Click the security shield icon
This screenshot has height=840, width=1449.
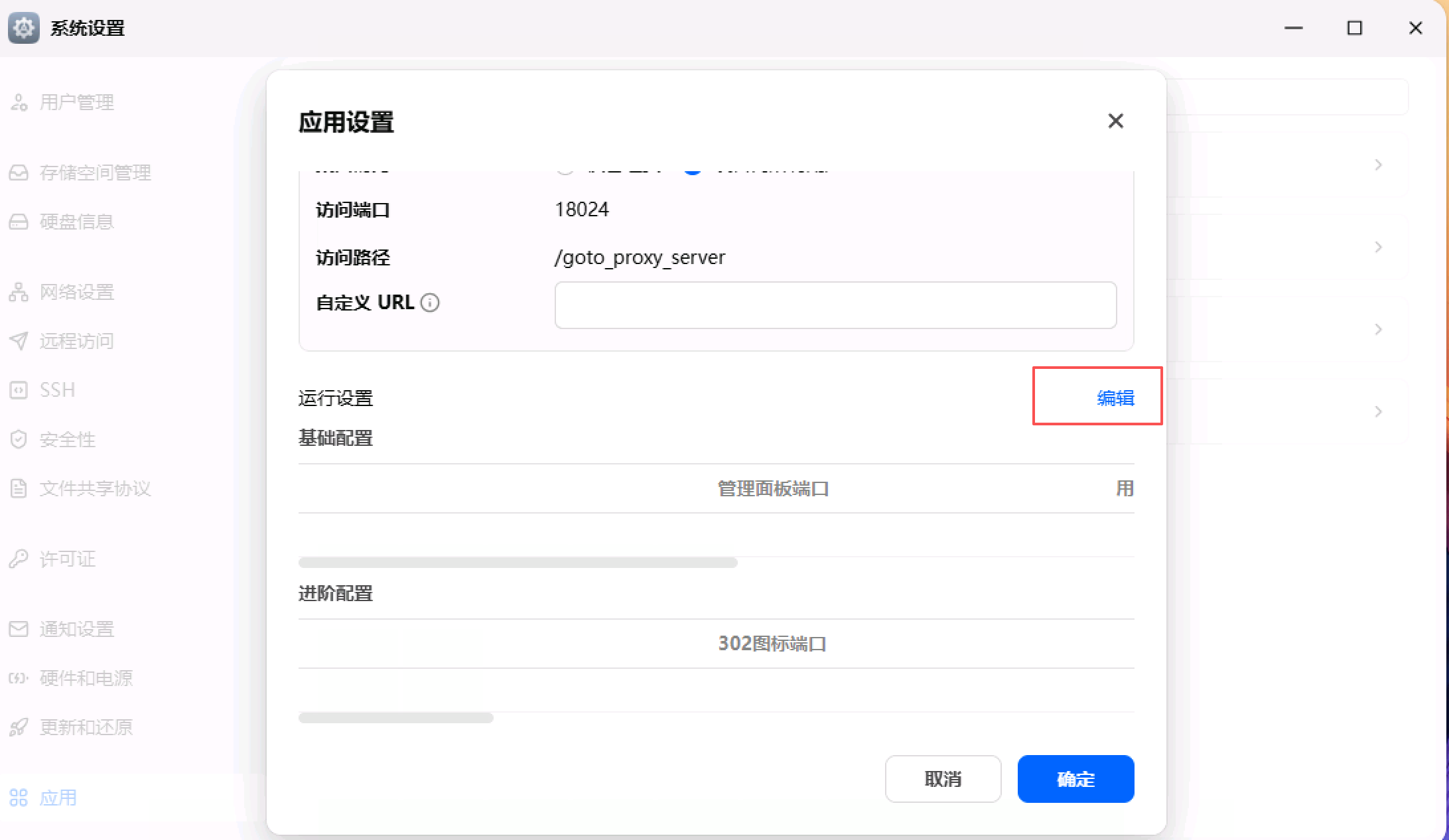19,439
